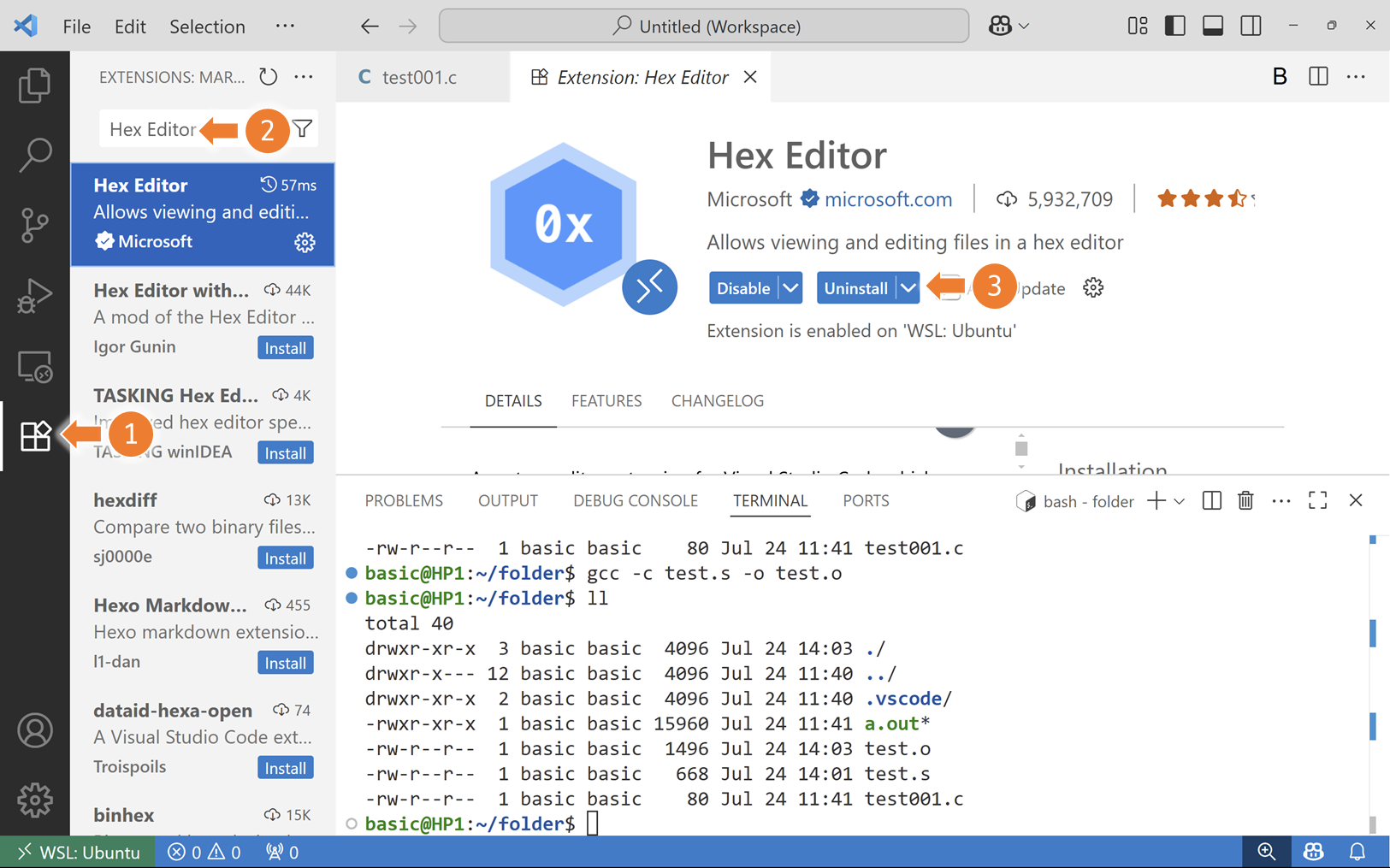Open the Selection menu
The height and width of the screenshot is (868, 1390).
point(207,27)
